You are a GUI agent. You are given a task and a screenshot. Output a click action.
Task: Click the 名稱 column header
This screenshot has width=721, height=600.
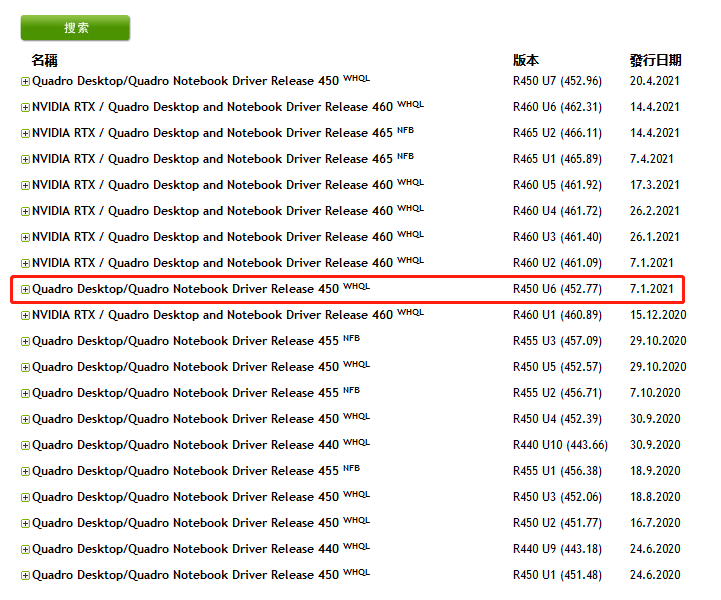point(45,60)
